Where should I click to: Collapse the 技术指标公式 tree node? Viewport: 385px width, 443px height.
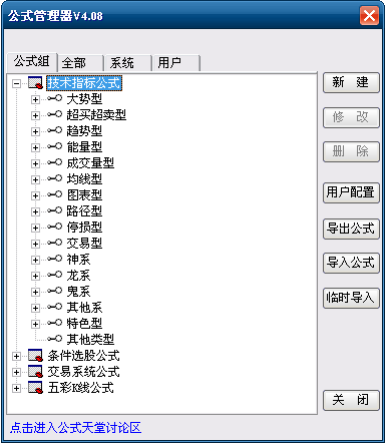point(16,83)
